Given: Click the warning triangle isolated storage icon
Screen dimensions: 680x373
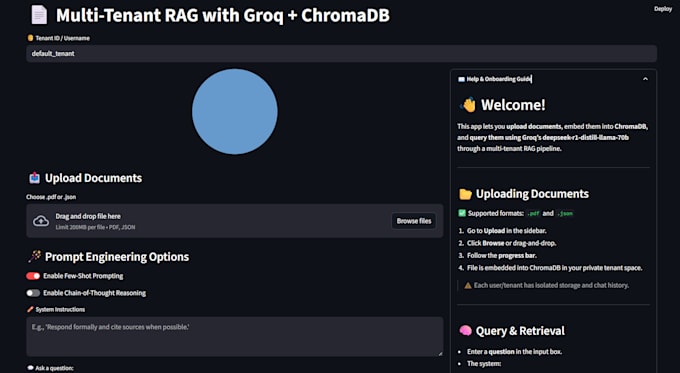Looking at the screenshot, I should pyautogui.click(x=468, y=285).
